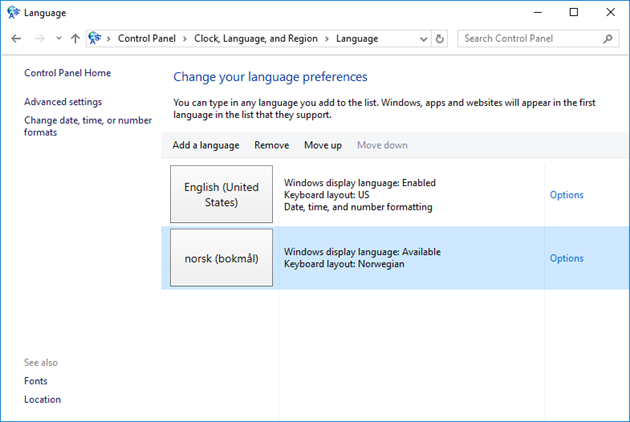Image resolution: width=630 pixels, height=422 pixels.
Task: Go up one level with the up arrow
Action: tap(75, 39)
